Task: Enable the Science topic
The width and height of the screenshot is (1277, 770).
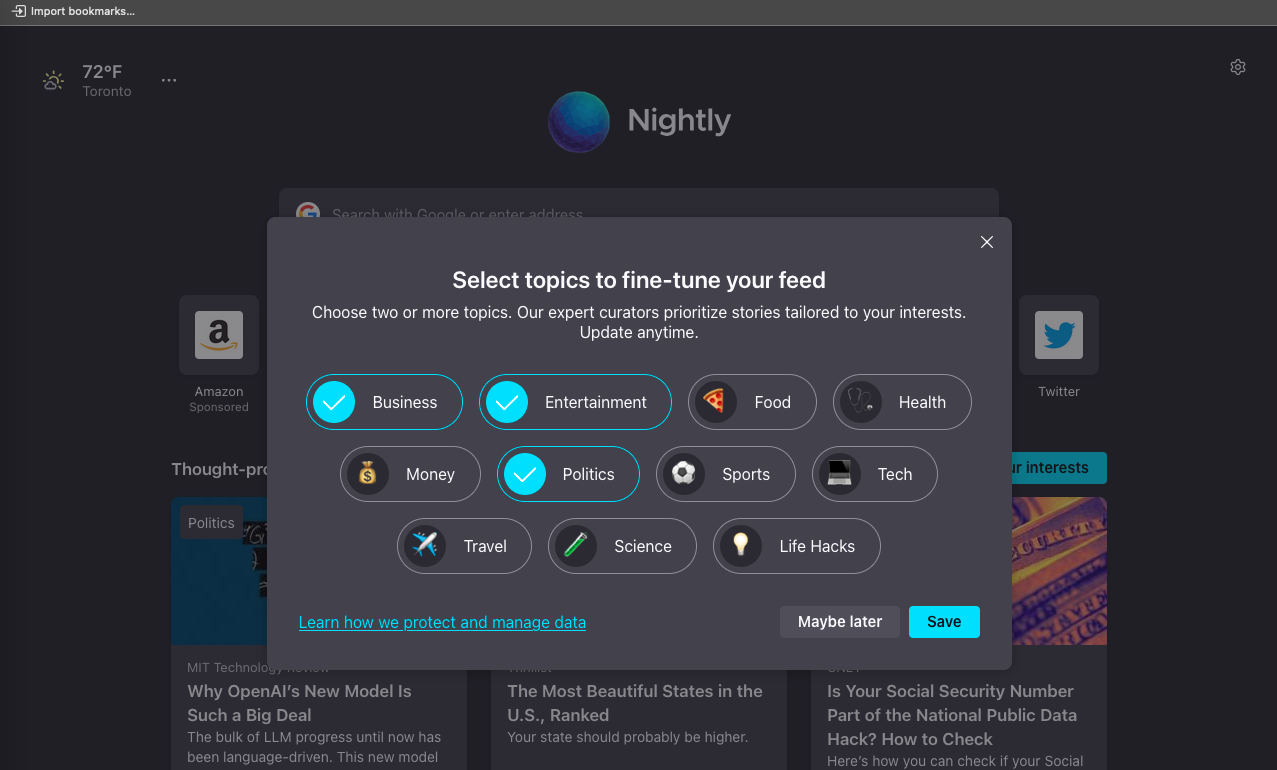Action: [x=622, y=546]
